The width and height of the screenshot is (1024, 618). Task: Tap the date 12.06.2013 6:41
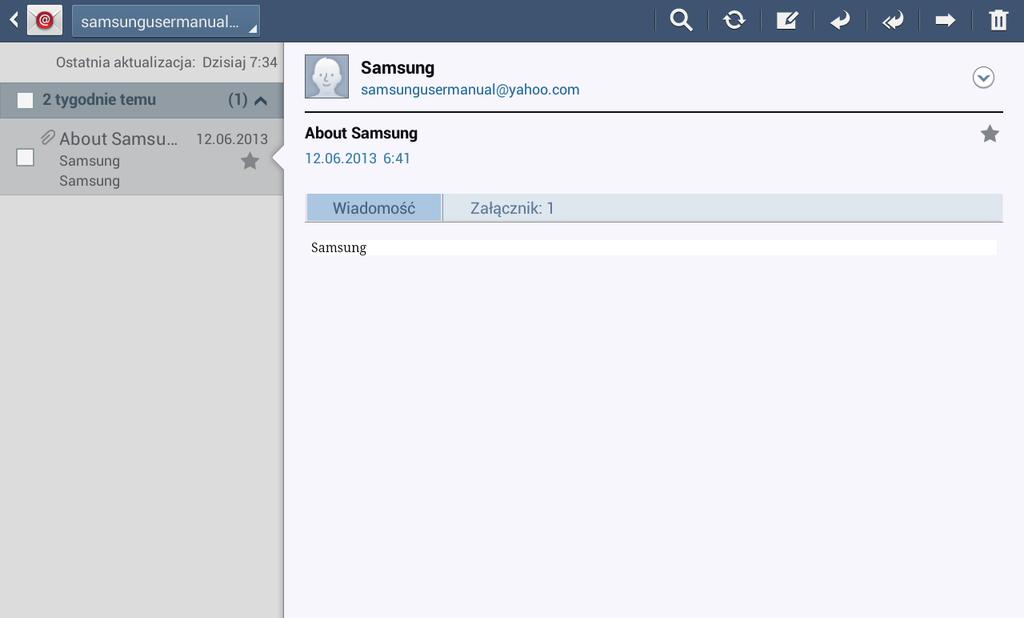tap(357, 158)
